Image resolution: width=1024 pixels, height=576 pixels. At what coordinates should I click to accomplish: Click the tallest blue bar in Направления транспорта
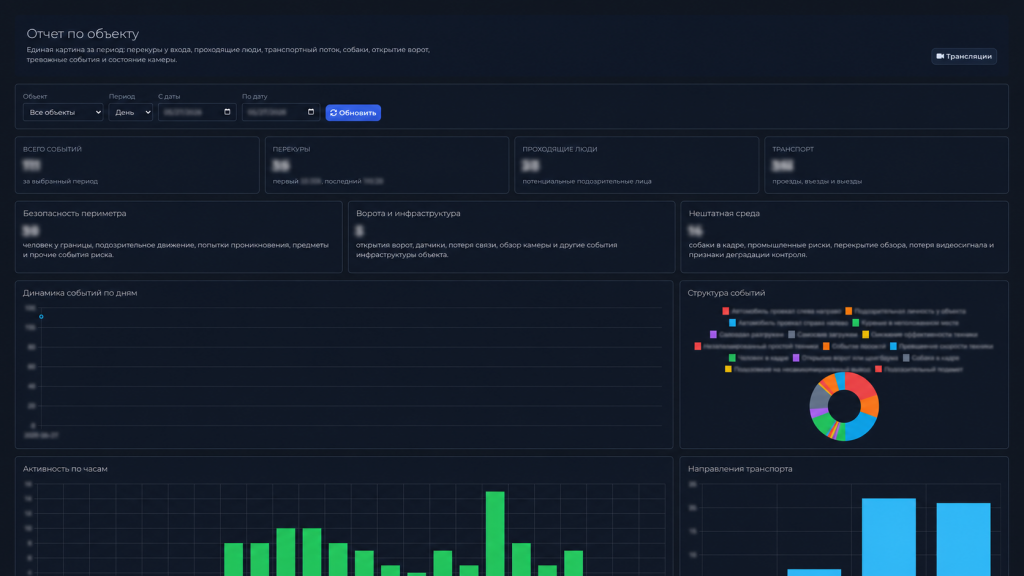[889, 537]
